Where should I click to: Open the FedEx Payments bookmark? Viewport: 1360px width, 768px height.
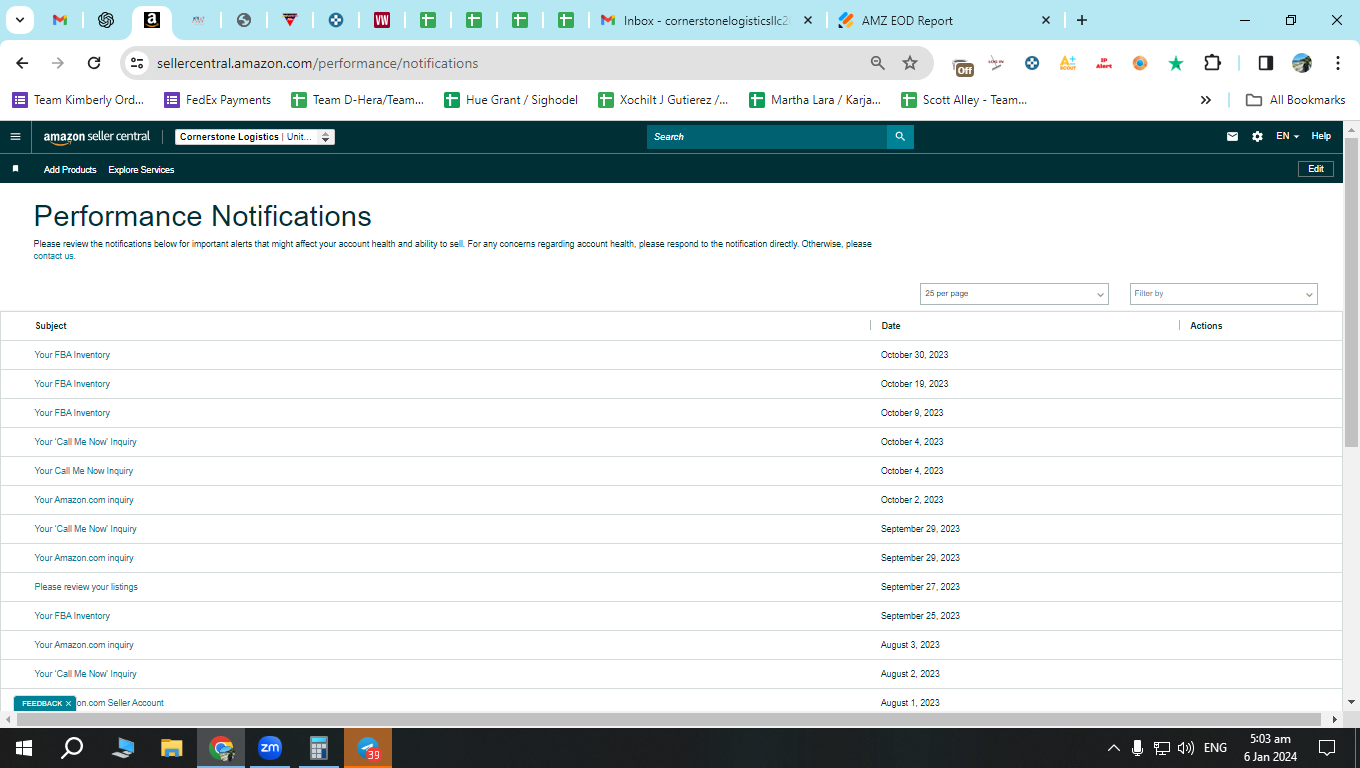click(x=217, y=100)
